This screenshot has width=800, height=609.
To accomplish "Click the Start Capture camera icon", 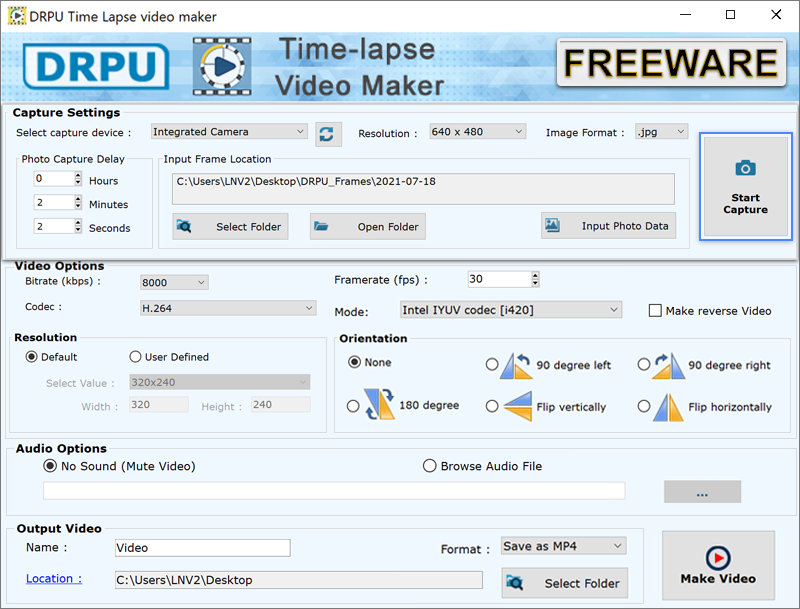I will [745, 168].
